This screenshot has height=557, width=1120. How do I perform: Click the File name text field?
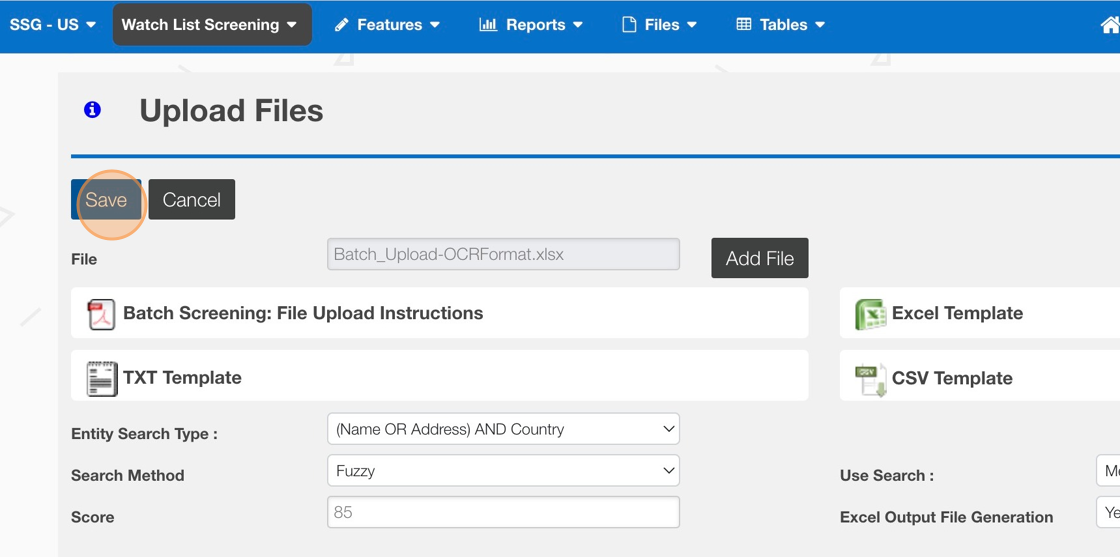tap(503, 255)
